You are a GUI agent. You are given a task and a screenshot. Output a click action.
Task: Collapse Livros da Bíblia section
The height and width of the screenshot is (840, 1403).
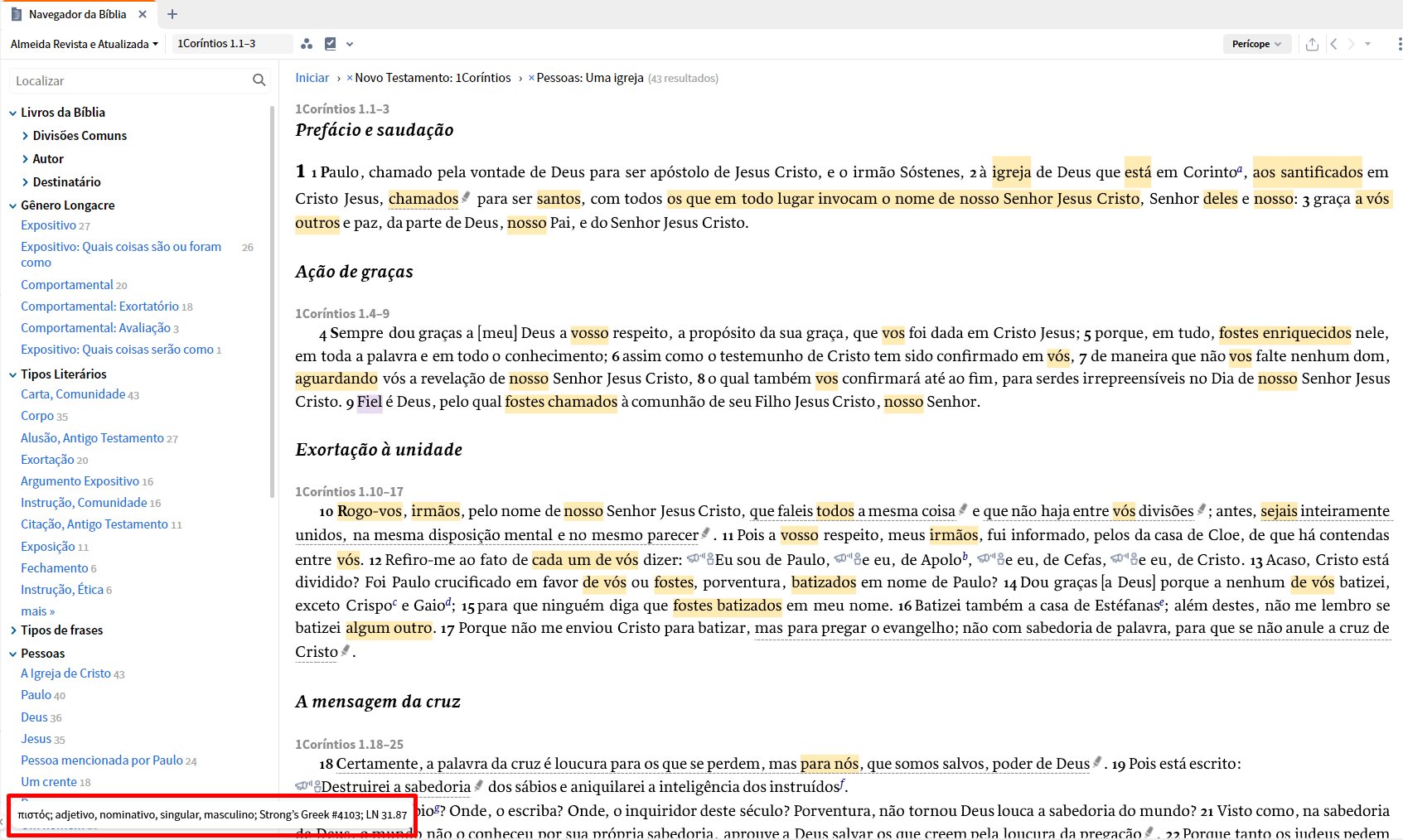coord(13,113)
